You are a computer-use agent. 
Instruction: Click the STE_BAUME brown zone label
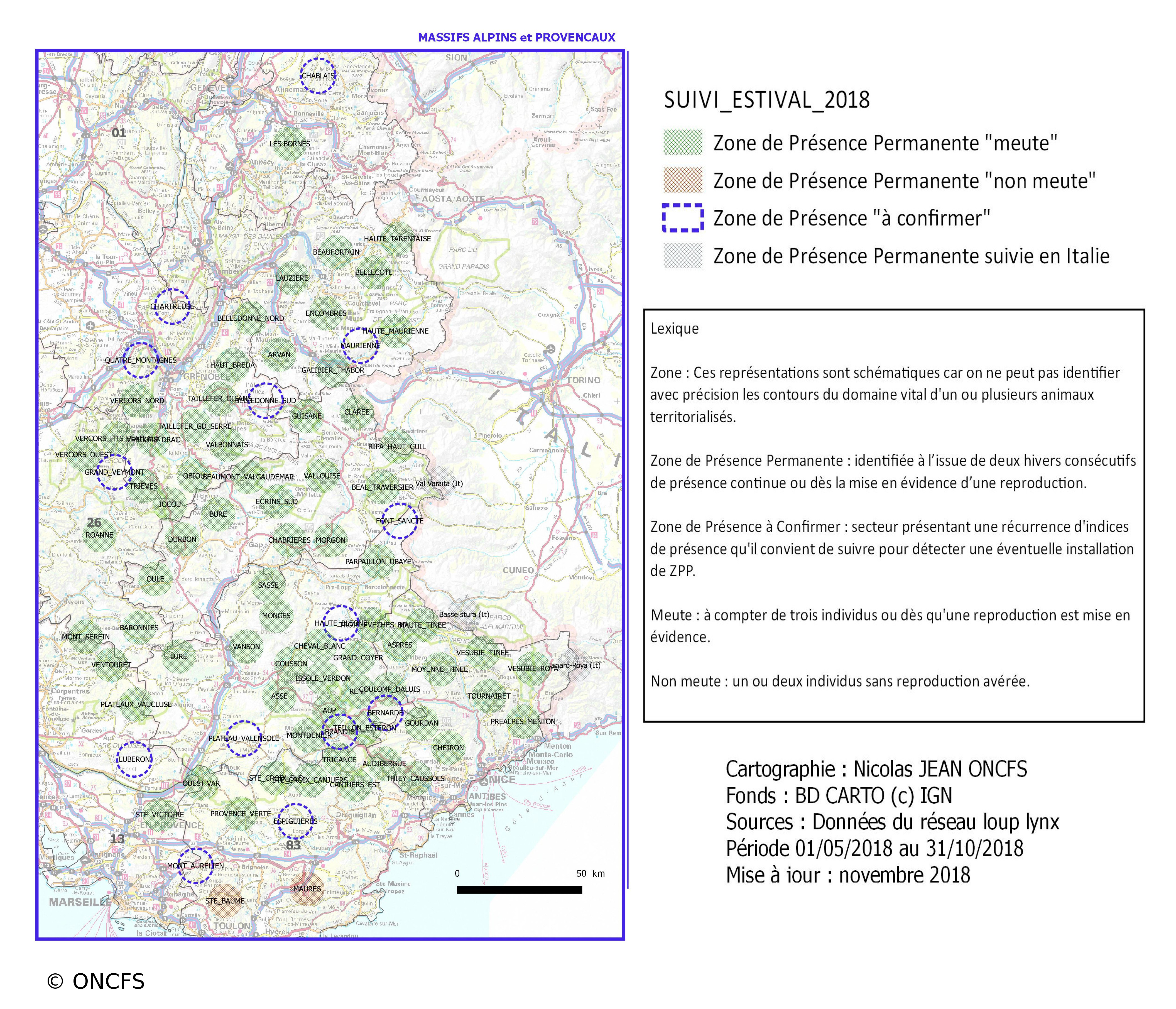coord(225,901)
